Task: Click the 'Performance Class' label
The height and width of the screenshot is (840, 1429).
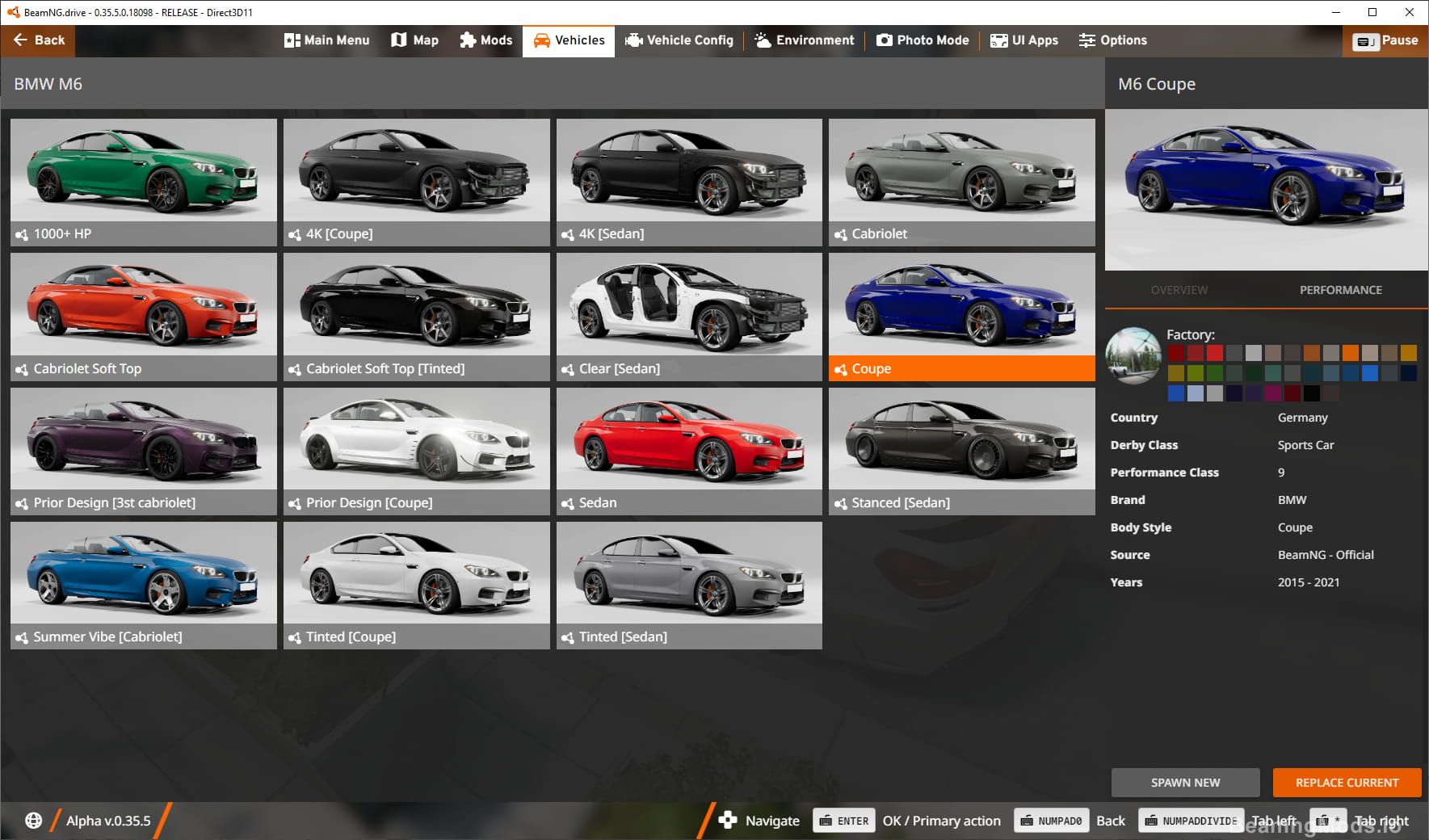Action: [x=1164, y=472]
